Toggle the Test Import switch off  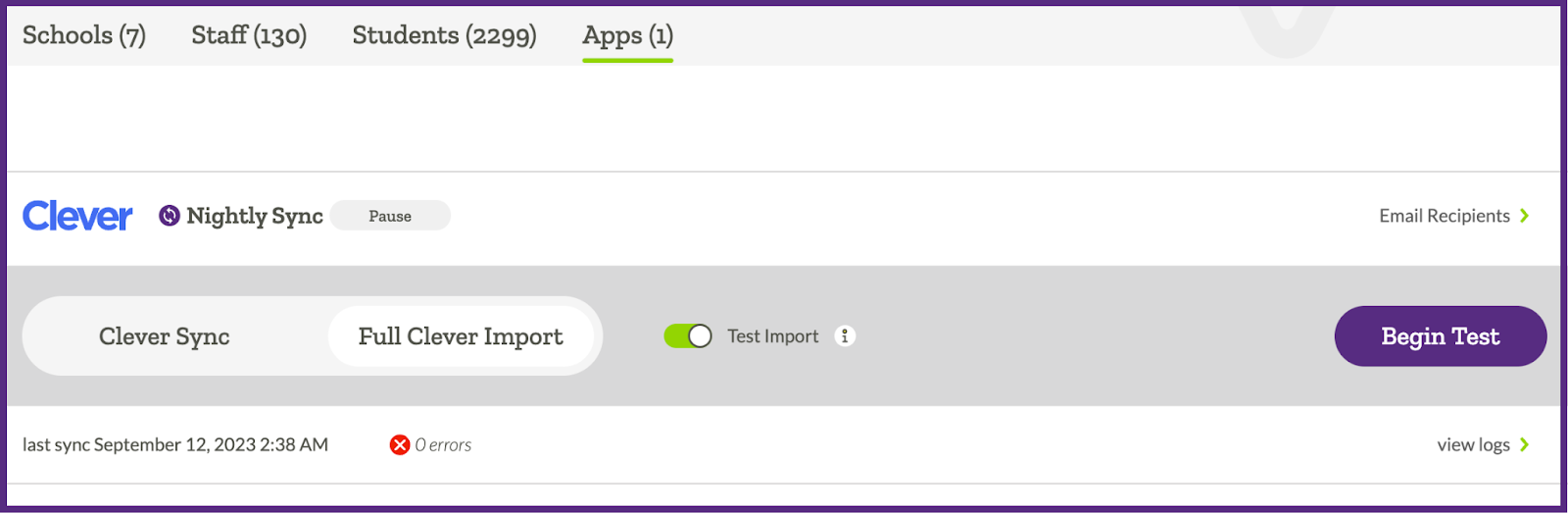688,336
